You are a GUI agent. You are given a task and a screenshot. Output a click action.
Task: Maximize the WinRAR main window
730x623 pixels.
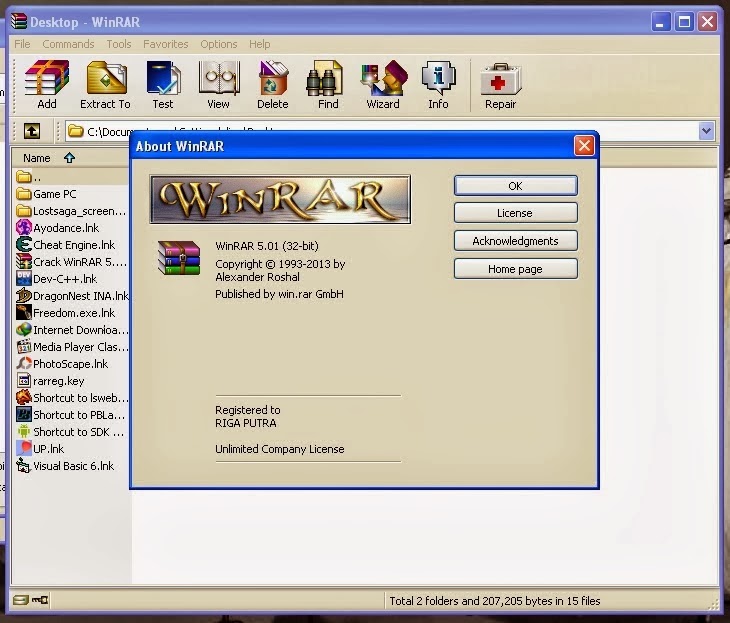coord(684,22)
